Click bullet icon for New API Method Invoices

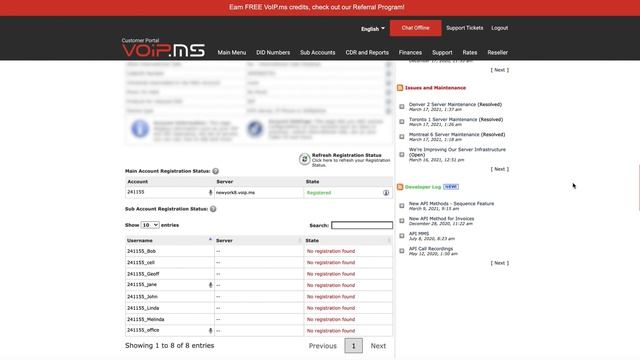[x=402, y=221]
